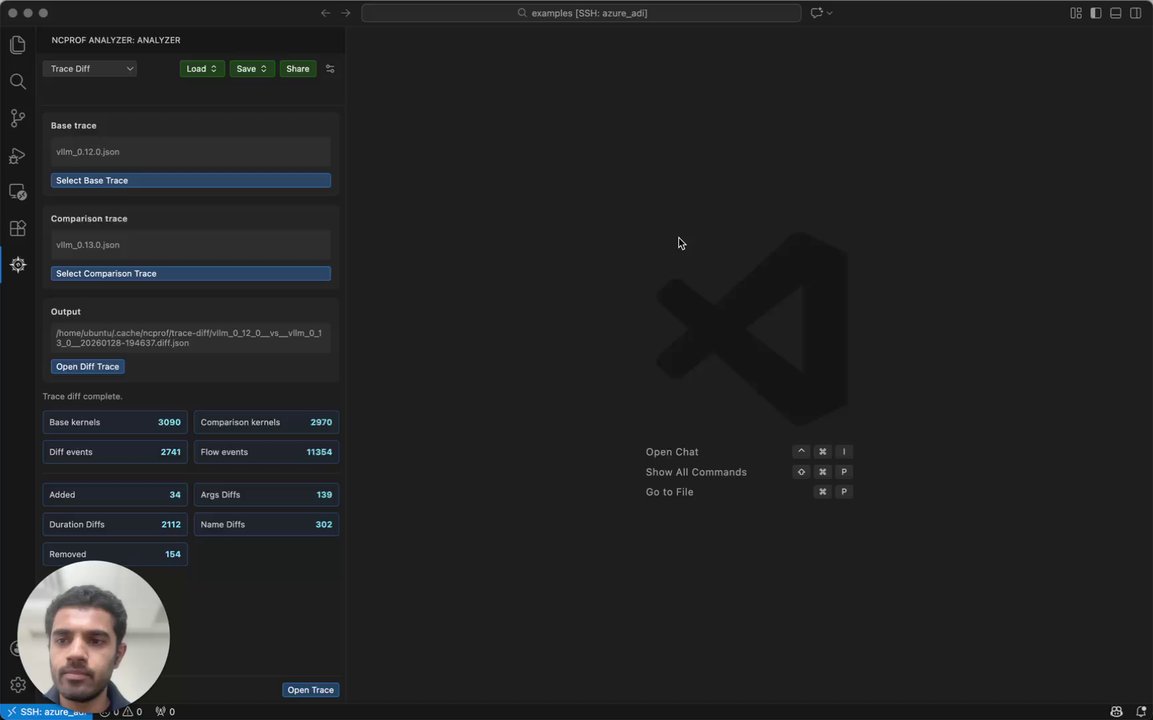Viewport: 1153px width, 720px height.
Task: Click the comparison trace field vllm_0.13.0.json
Action: [190, 245]
